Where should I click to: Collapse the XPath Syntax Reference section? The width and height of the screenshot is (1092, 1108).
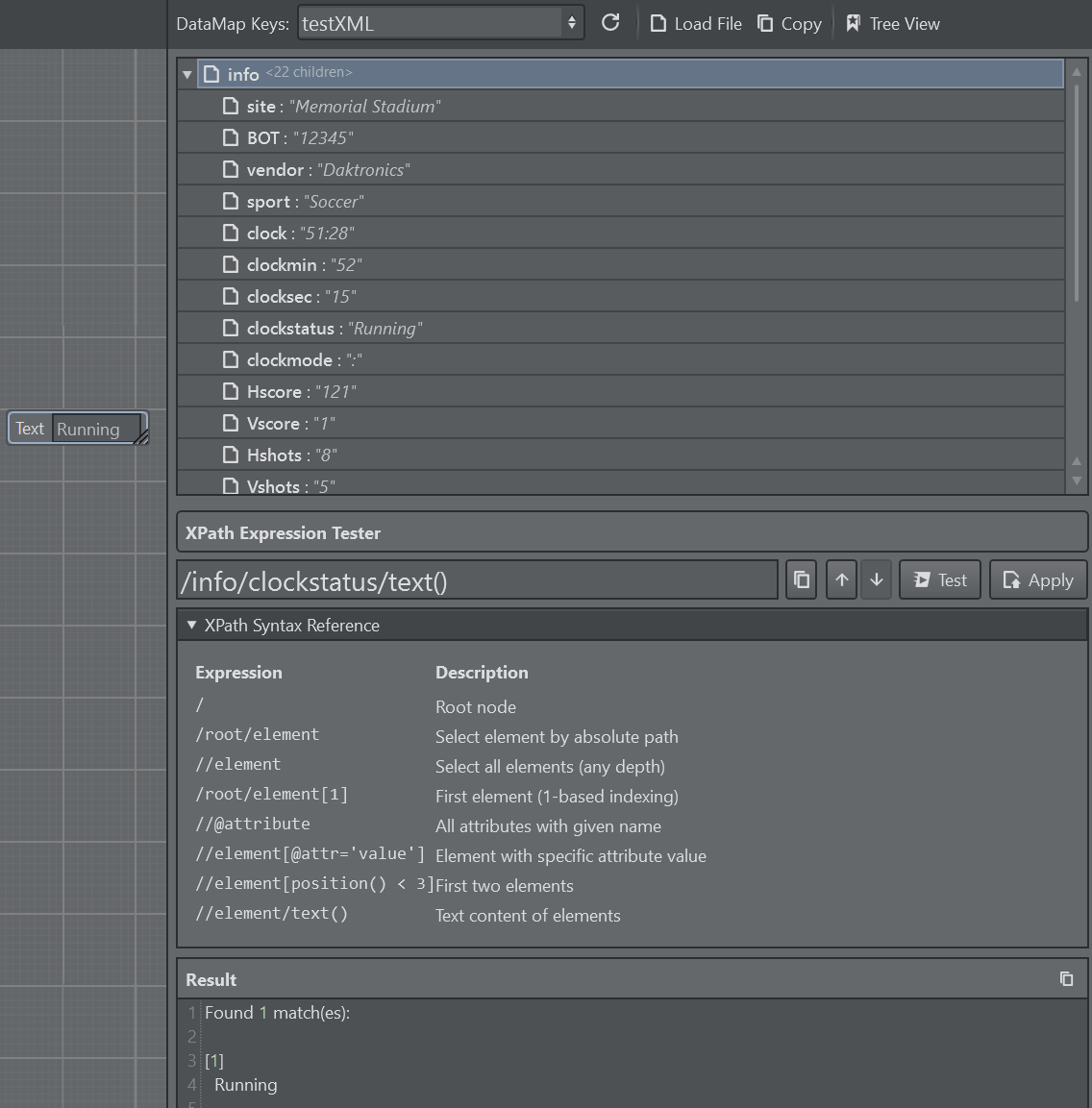(191, 625)
